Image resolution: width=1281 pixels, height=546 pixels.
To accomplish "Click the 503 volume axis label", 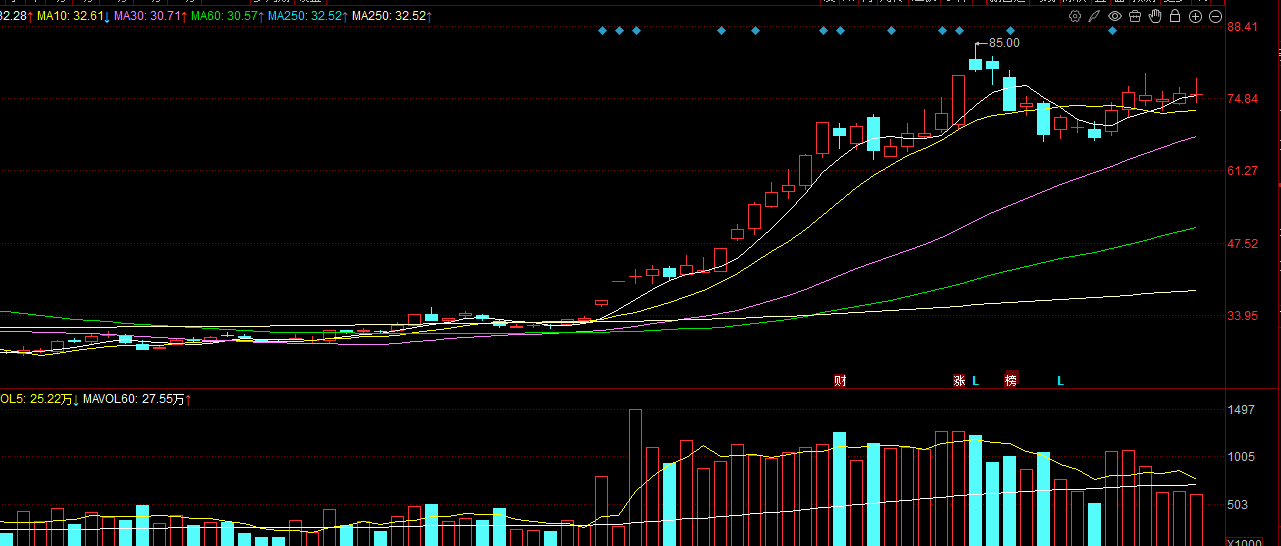I will click(x=1236, y=505).
